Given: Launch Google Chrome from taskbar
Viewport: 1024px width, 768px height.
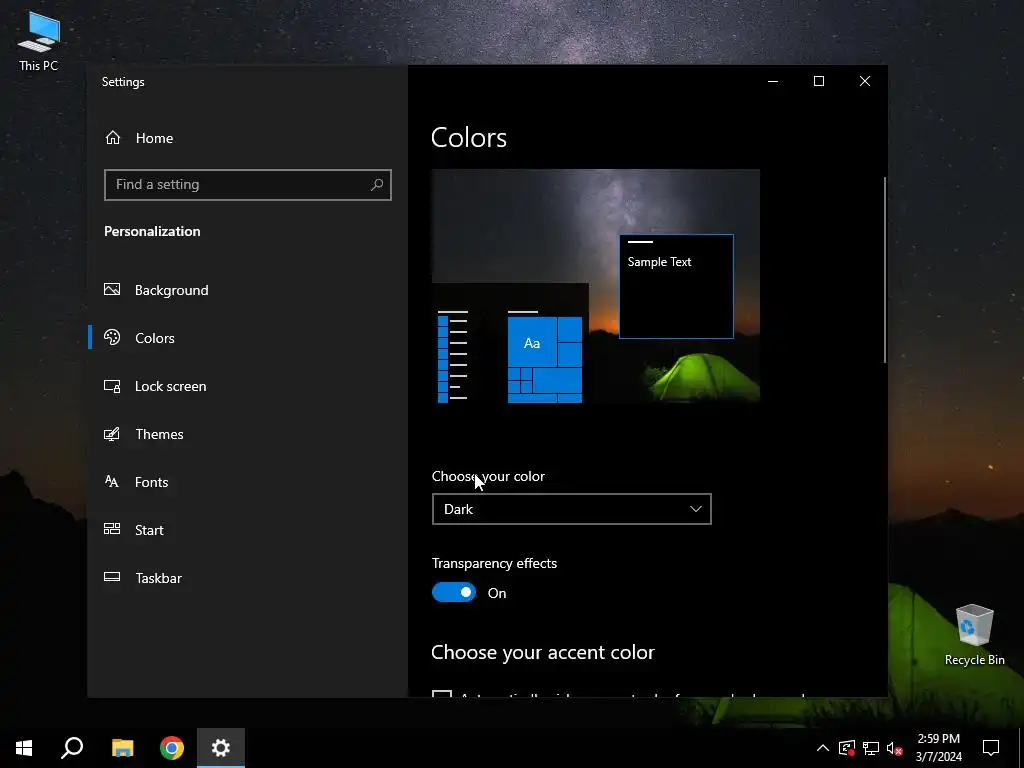Looking at the screenshot, I should click(172, 748).
